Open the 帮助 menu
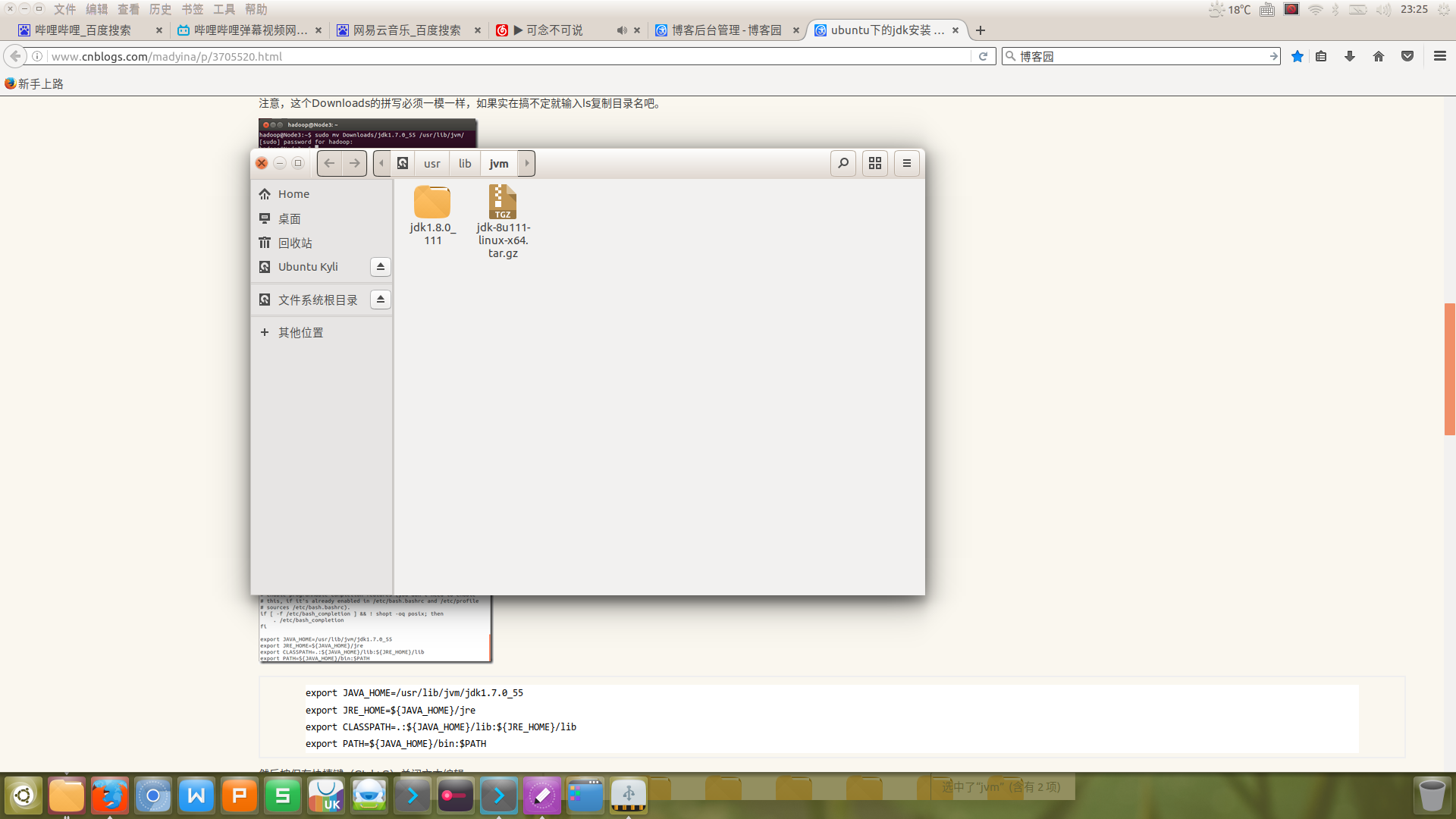The height and width of the screenshot is (819, 1456). 256,9
